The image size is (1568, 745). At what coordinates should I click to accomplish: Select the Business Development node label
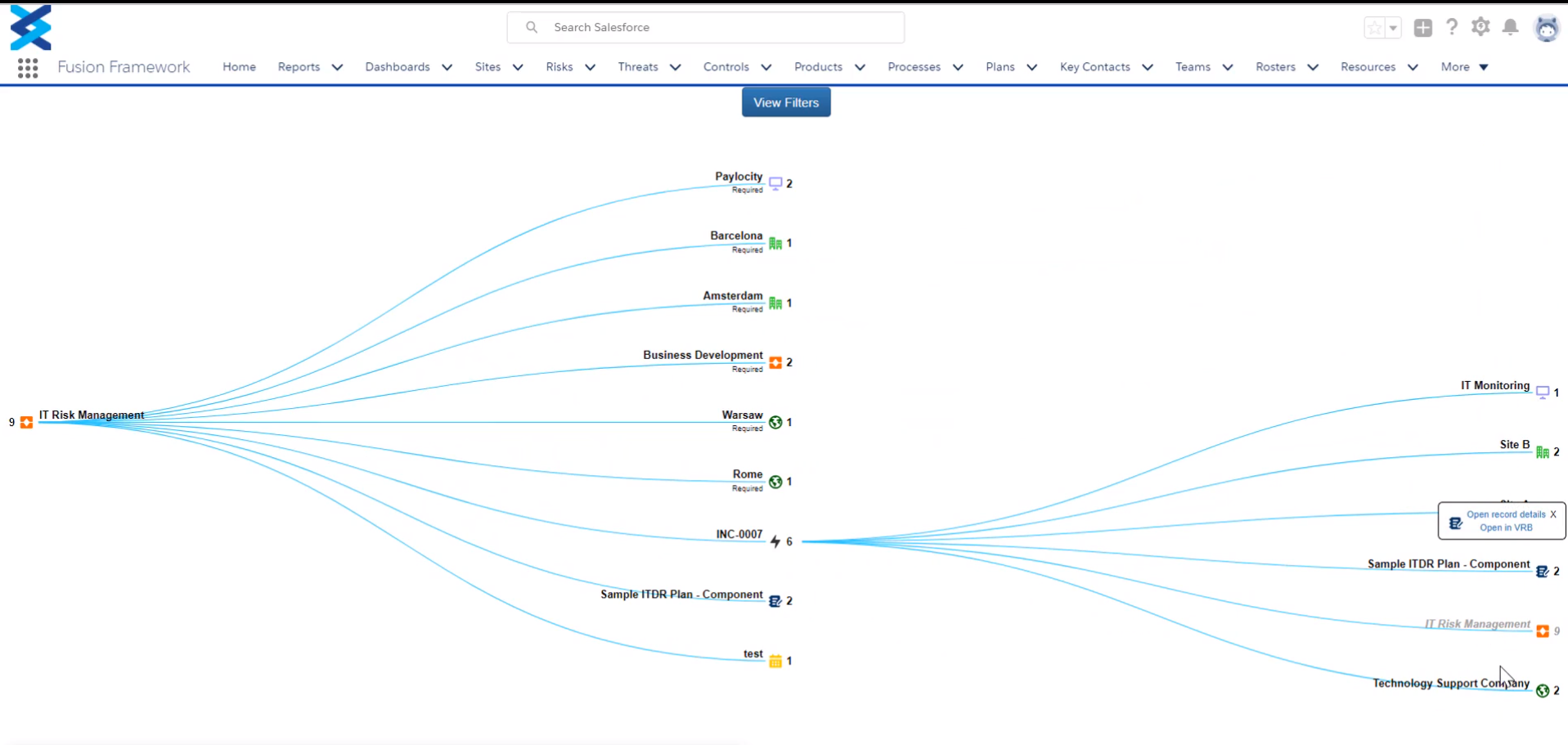point(703,355)
